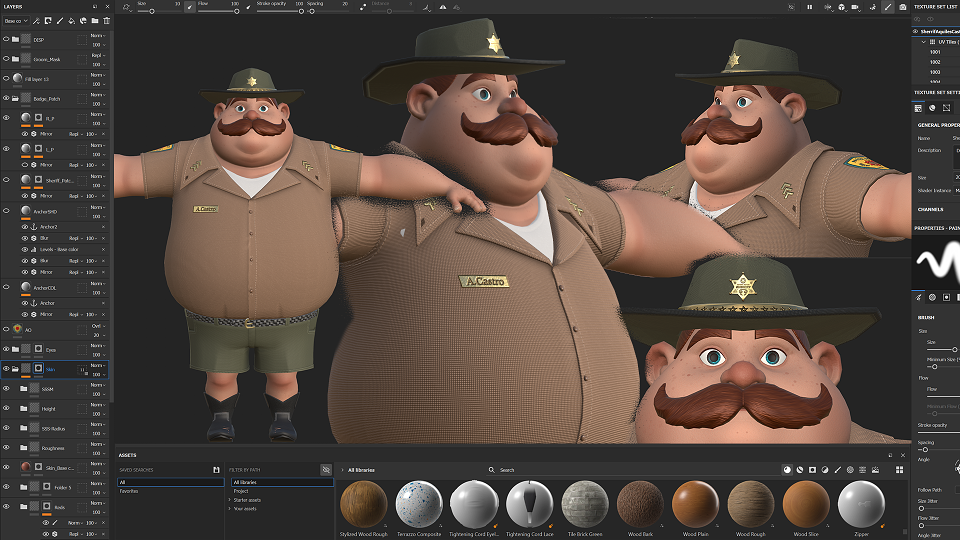Click the add effect wand icon in Layers
The image size is (960, 540).
37,21
